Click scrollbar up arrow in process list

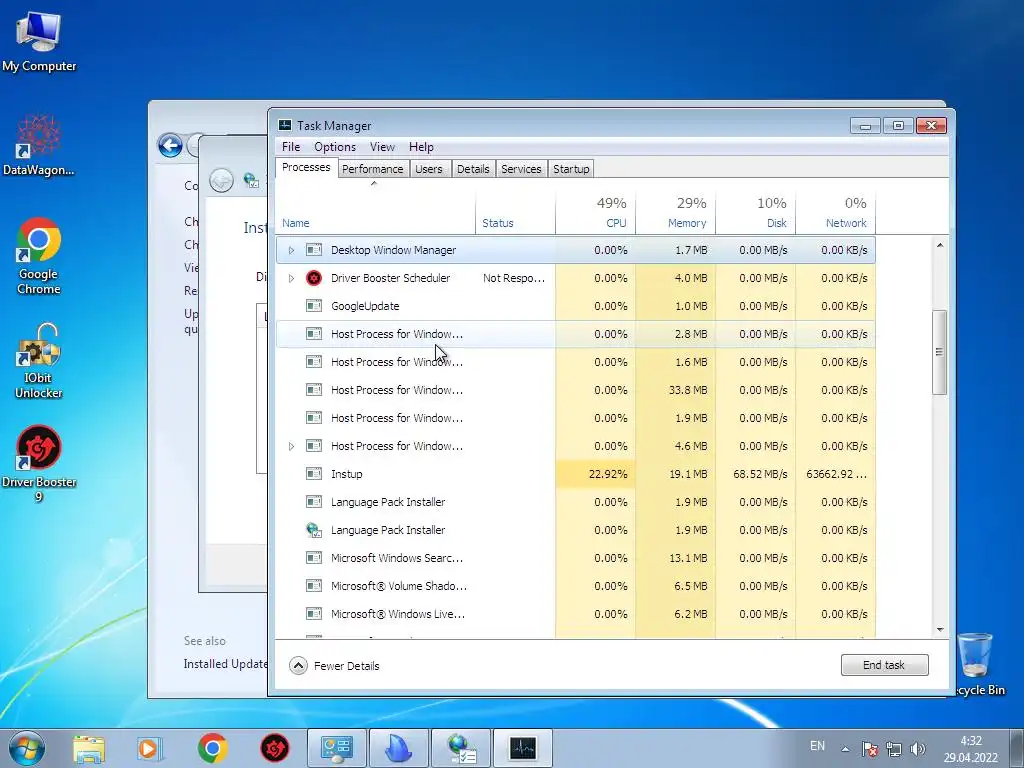pos(940,246)
